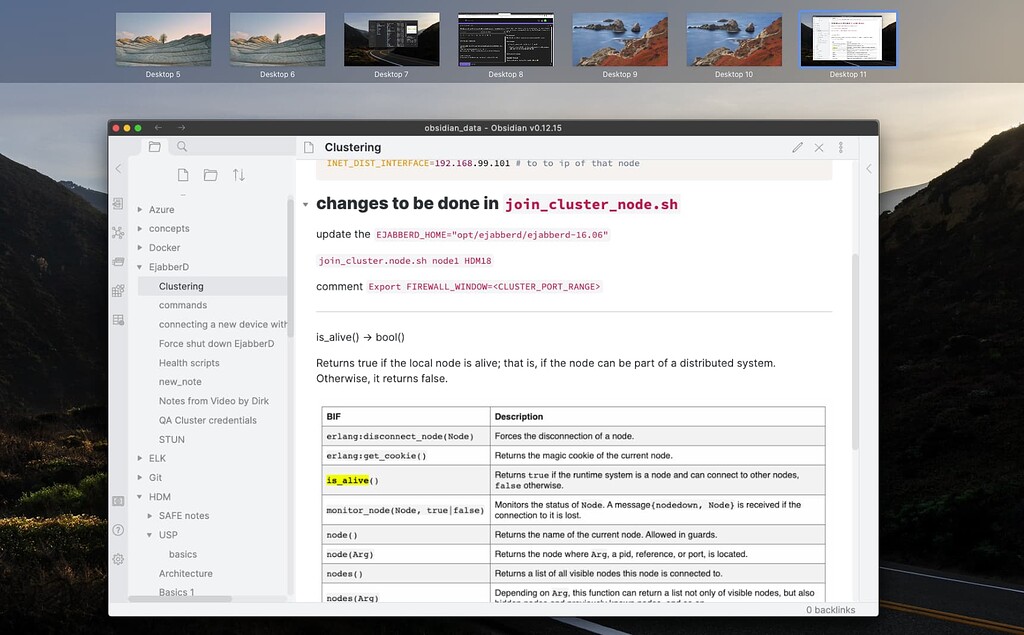Screen dimensions: 1024x635
Task: Expand the Azure folder
Action: pyautogui.click(x=140, y=210)
